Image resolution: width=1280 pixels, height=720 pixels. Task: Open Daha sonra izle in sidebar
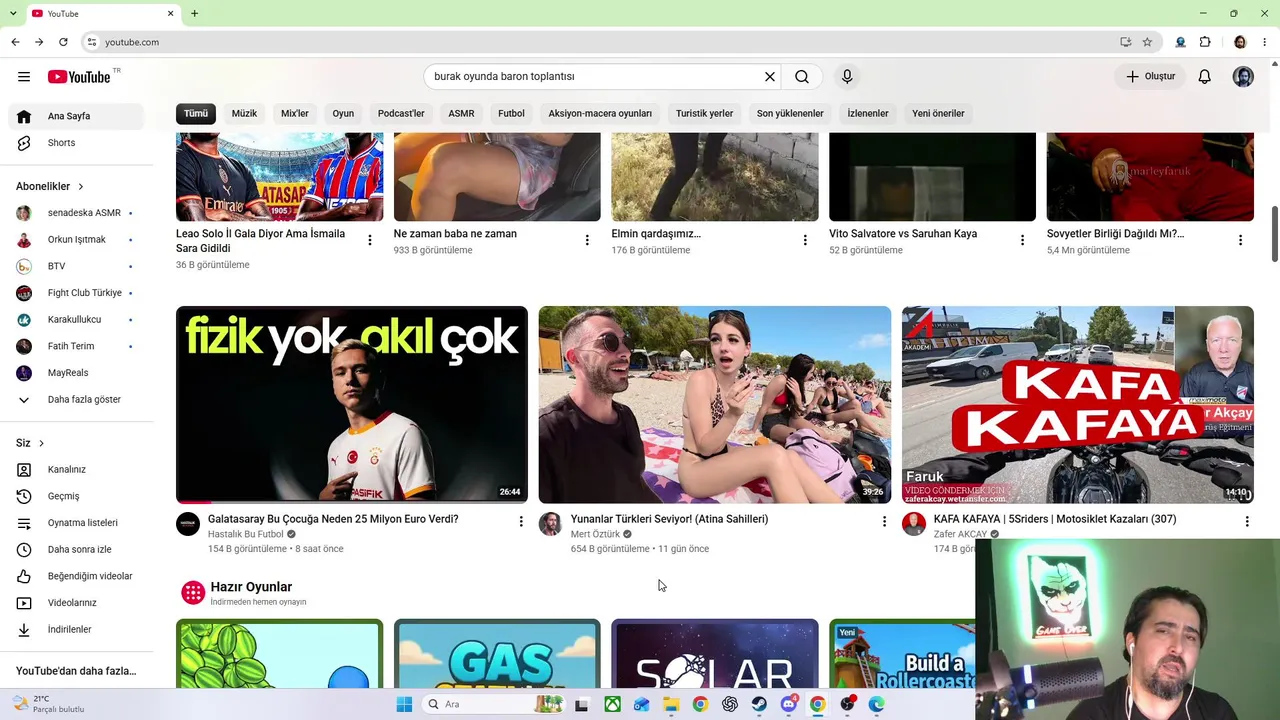click(76, 549)
